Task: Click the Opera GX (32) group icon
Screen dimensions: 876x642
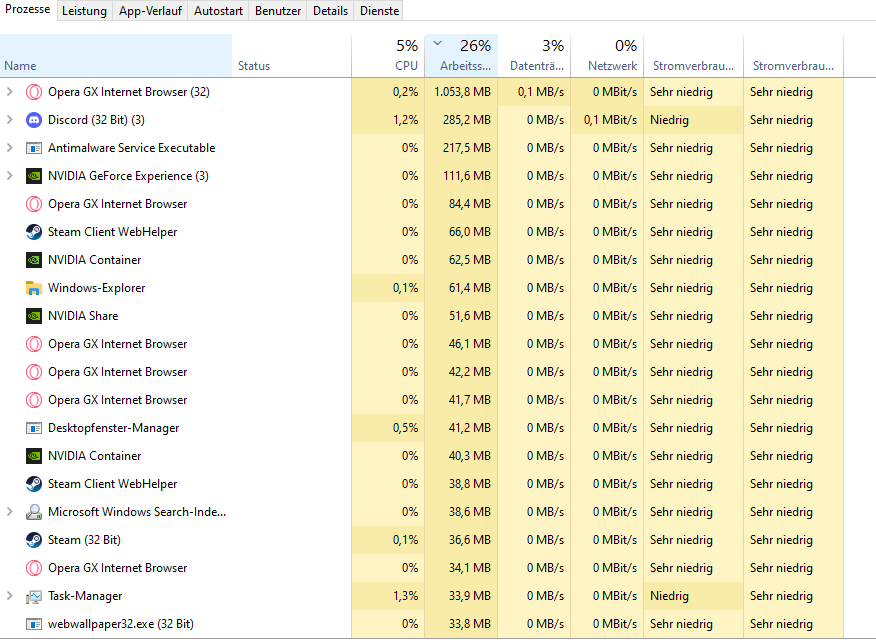Action: coord(34,92)
